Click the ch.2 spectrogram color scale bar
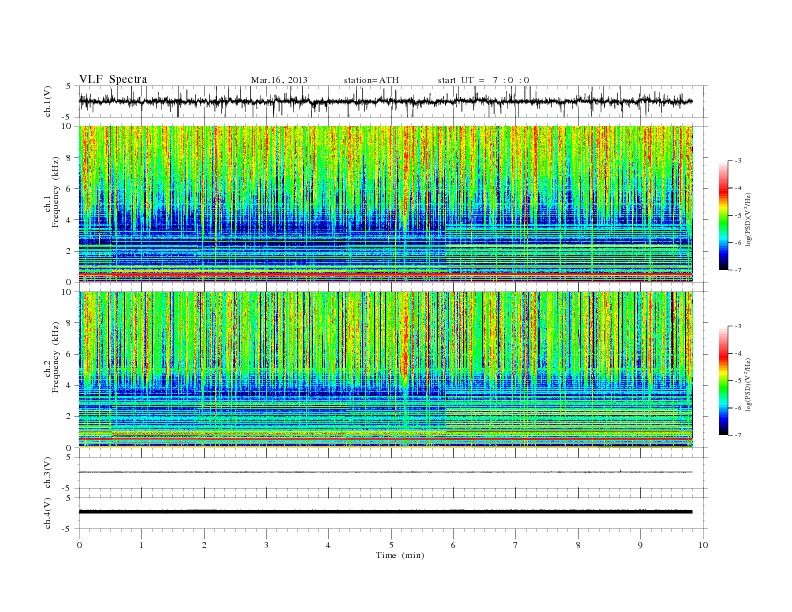Viewport: 792px width, 612px height. [723, 381]
